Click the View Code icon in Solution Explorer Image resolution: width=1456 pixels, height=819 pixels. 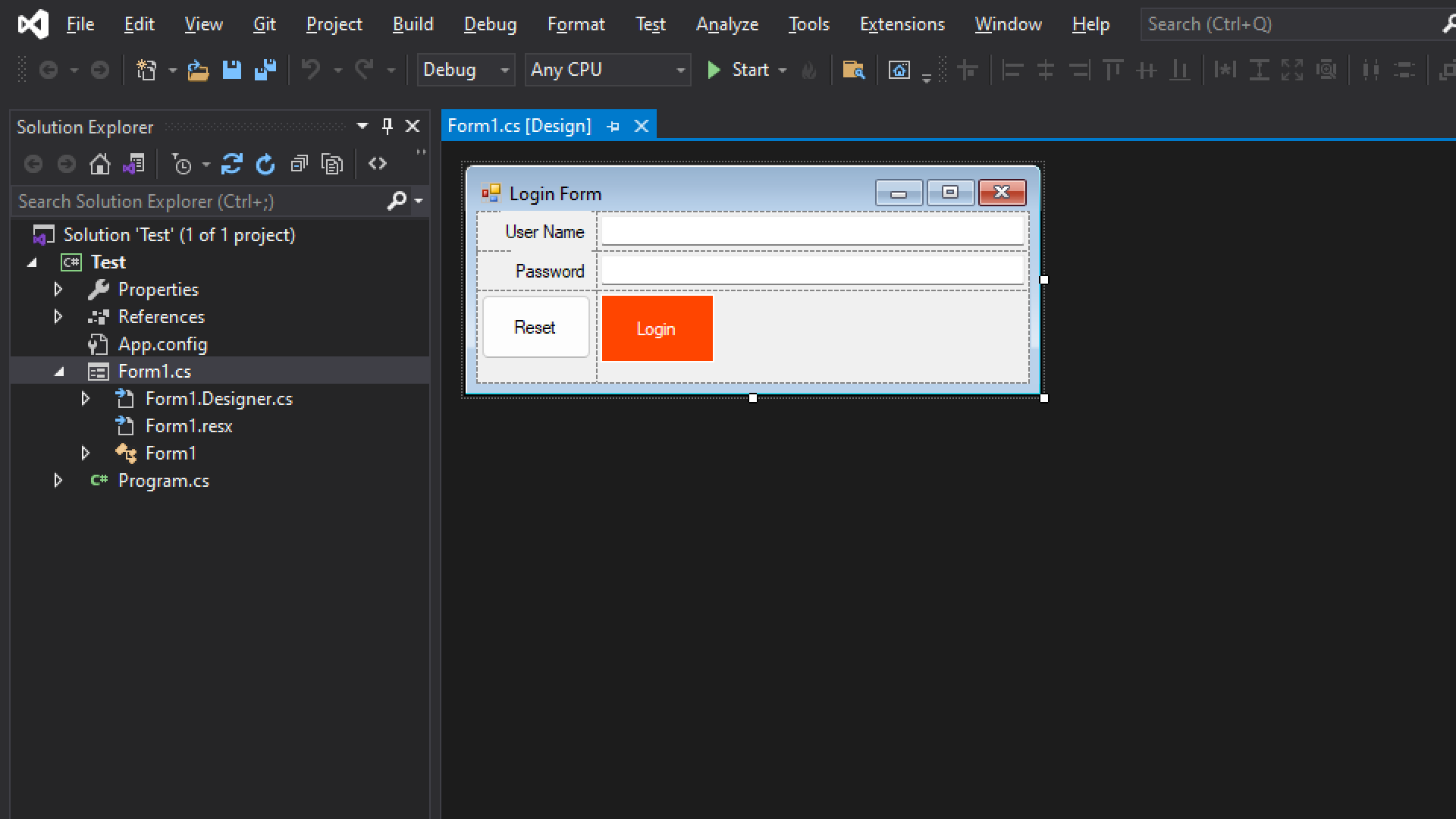coord(376,163)
